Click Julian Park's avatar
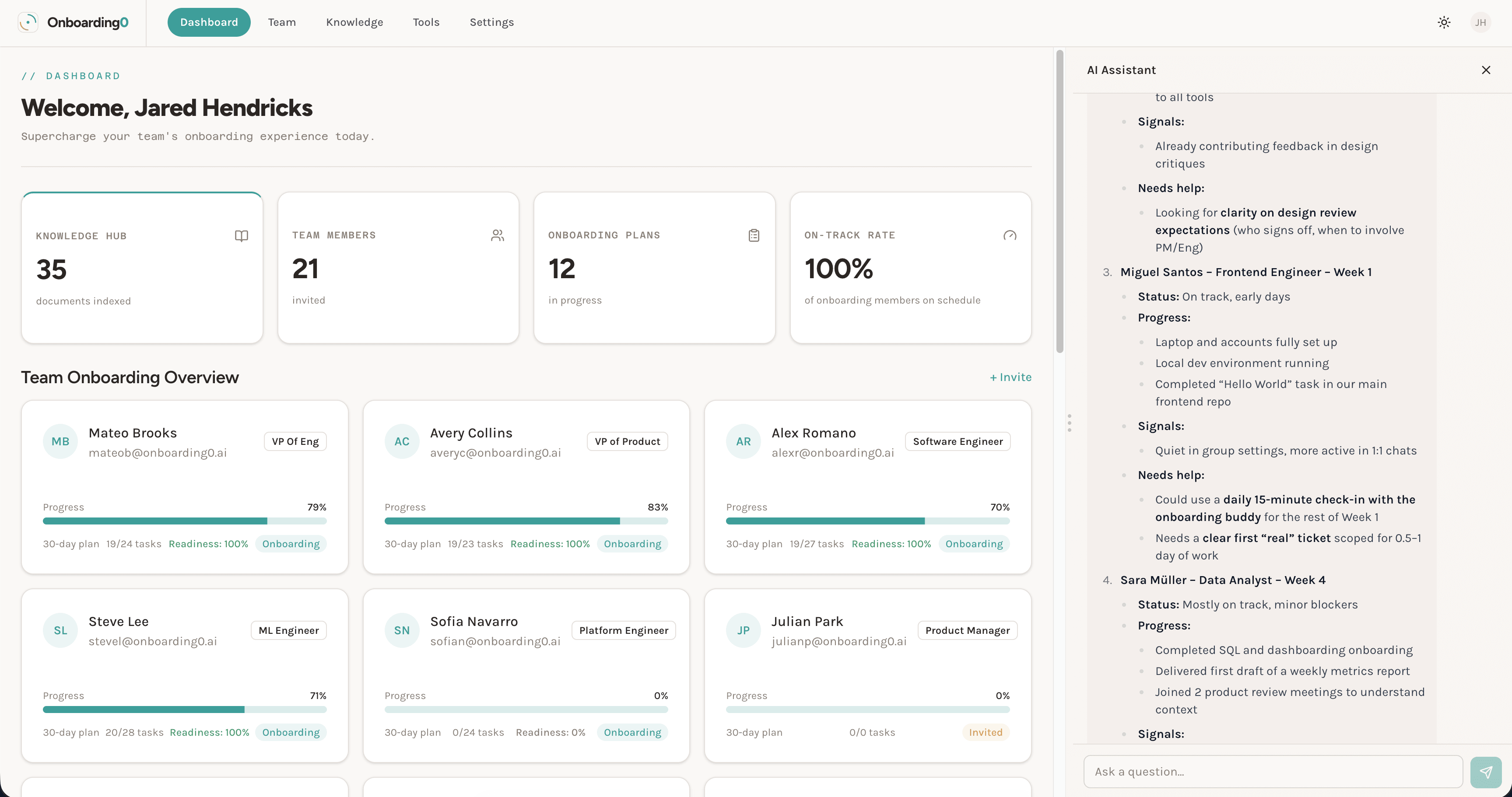The width and height of the screenshot is (1512, 797). 744,630
